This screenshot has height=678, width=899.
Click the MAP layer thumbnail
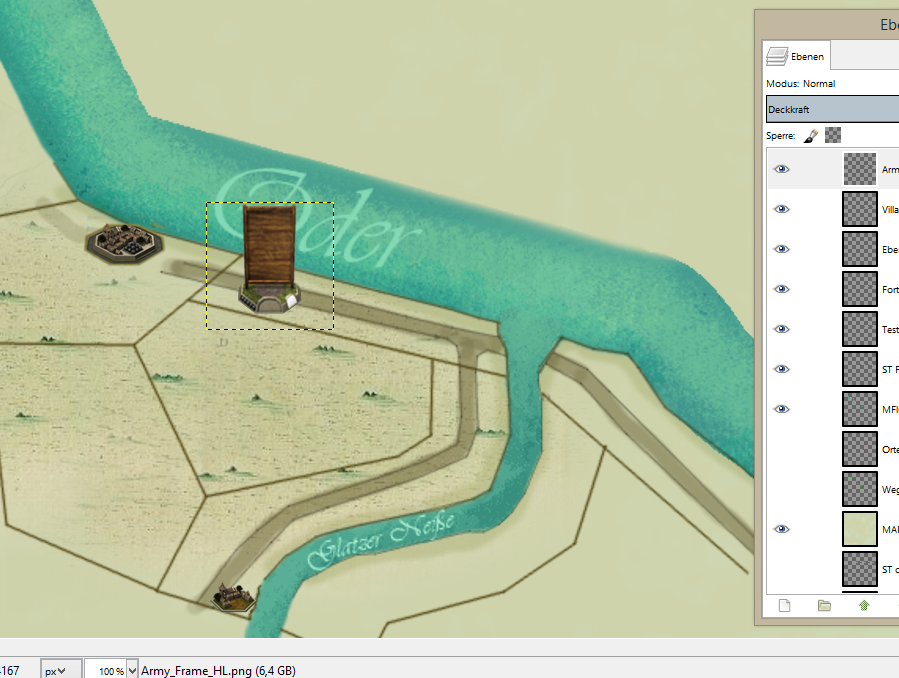[859, 529]
